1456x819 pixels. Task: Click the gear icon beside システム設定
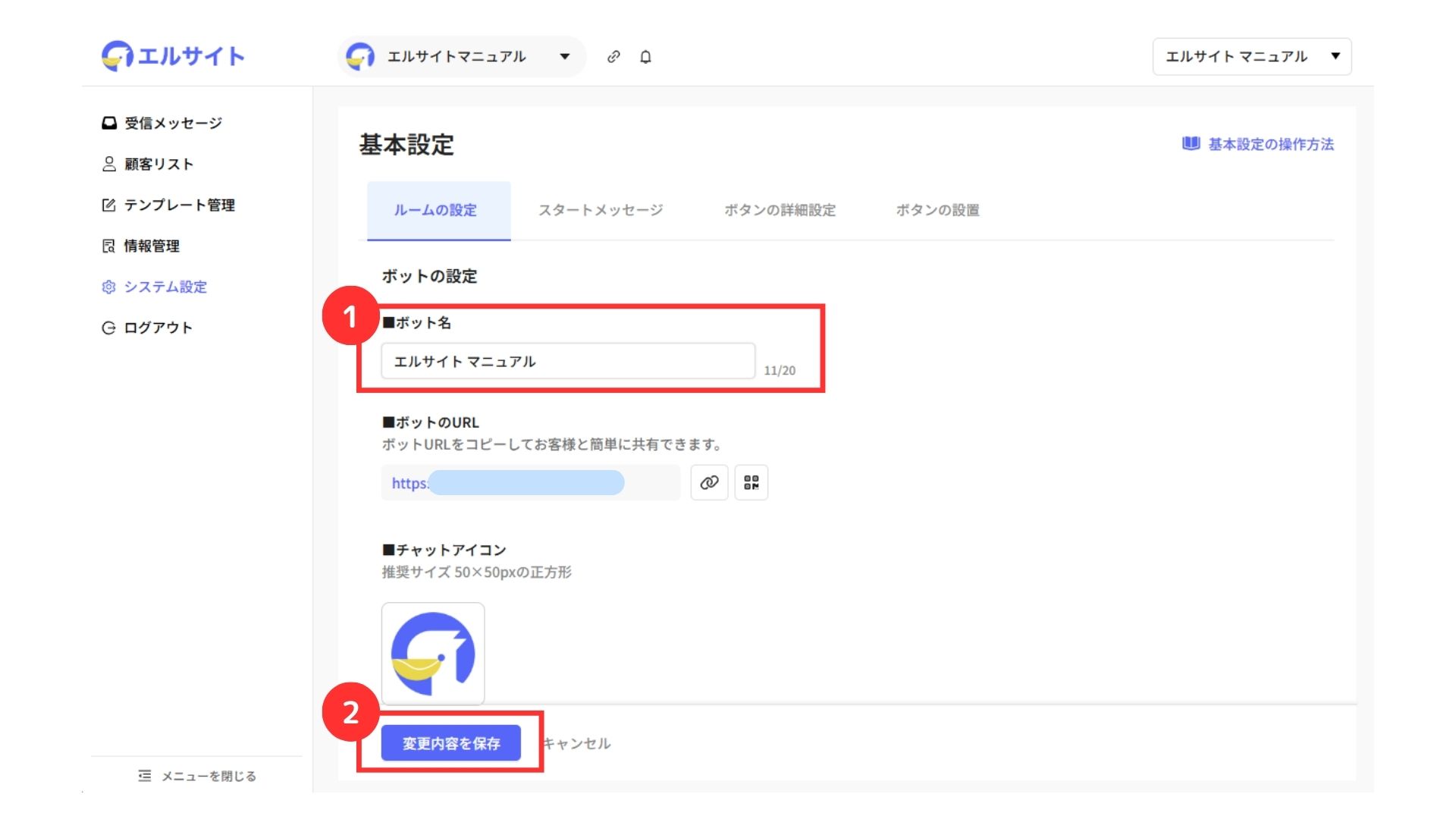pyautogui.click(x=108, y=287)
